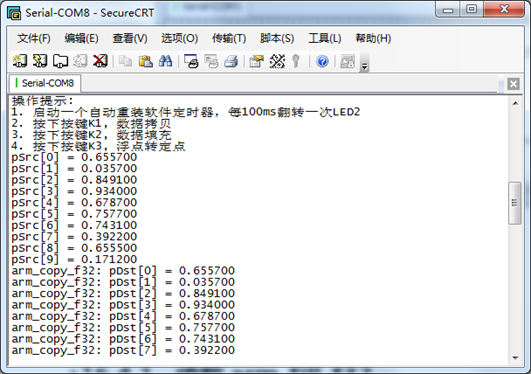
Task: Click the Print Selection toolbar icon
Action: (211, 61)
